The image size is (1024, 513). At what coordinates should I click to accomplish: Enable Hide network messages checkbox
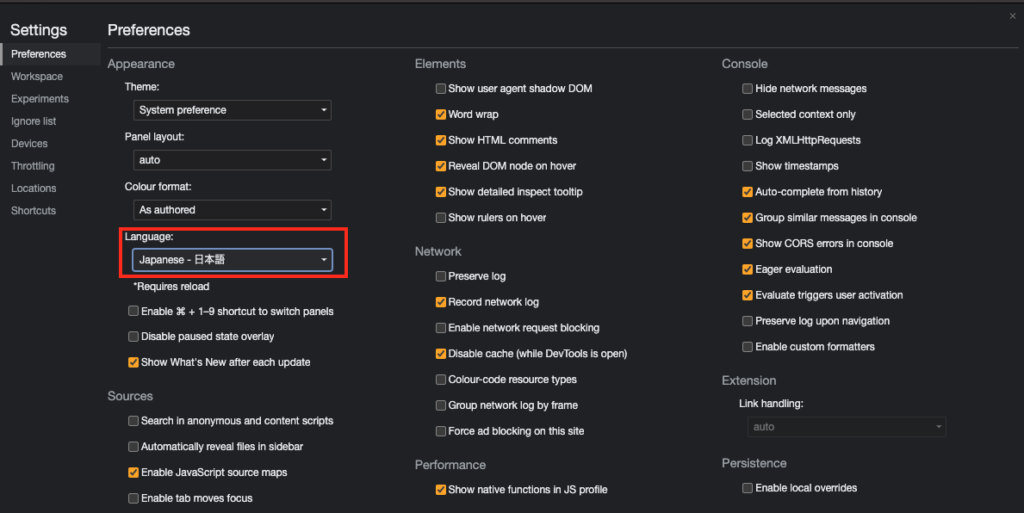point(748,89)
